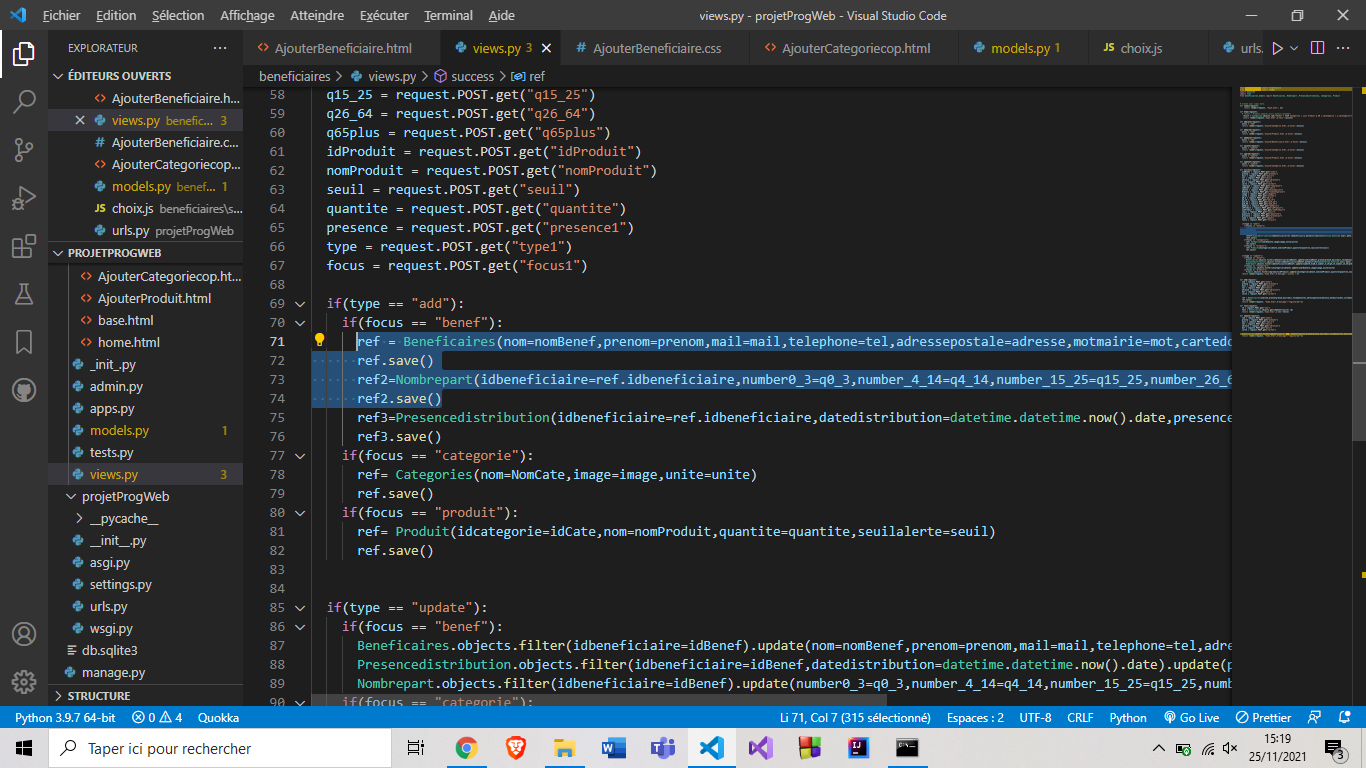Open Microsoft Word from the taskbar
This screenshot has width=1366, height=768.
tap(613, 748)
